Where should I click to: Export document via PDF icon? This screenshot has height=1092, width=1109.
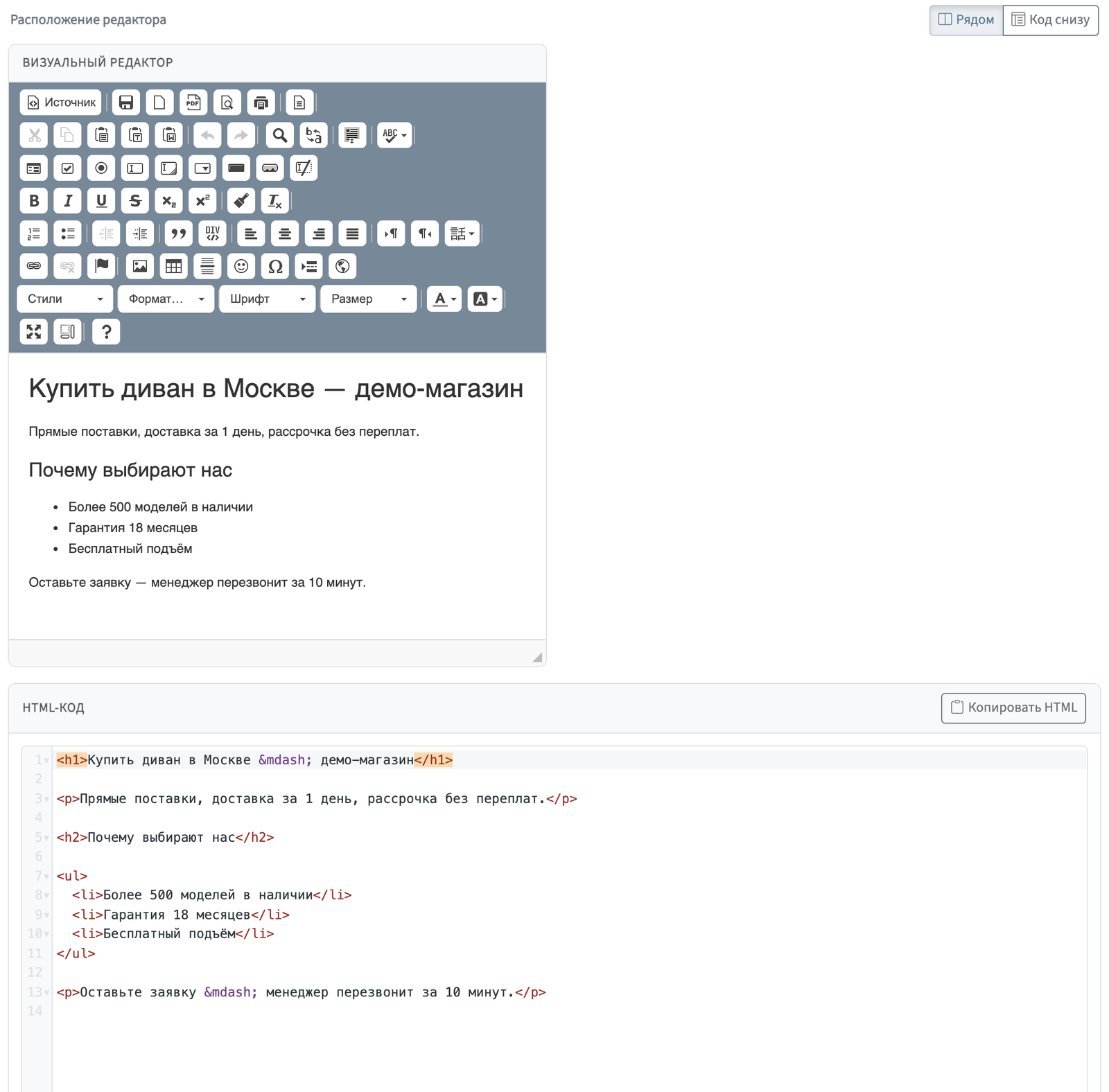click(x=193, y=103)
